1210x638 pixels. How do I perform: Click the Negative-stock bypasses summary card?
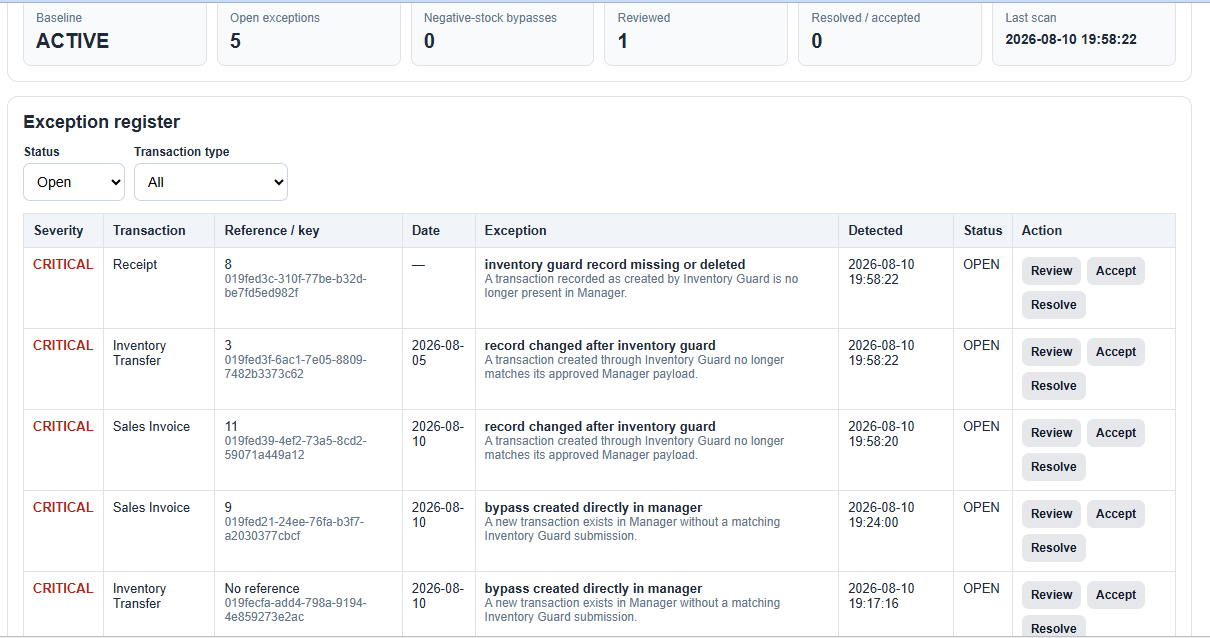(x=502, y=33)
